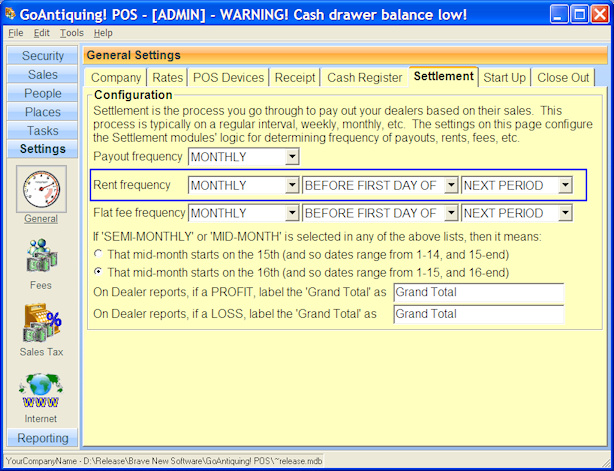This screenshot has width=614, height=471.
Task: Click the GoAntiquing app icon in title bar
Action: (x=10, y=14)
